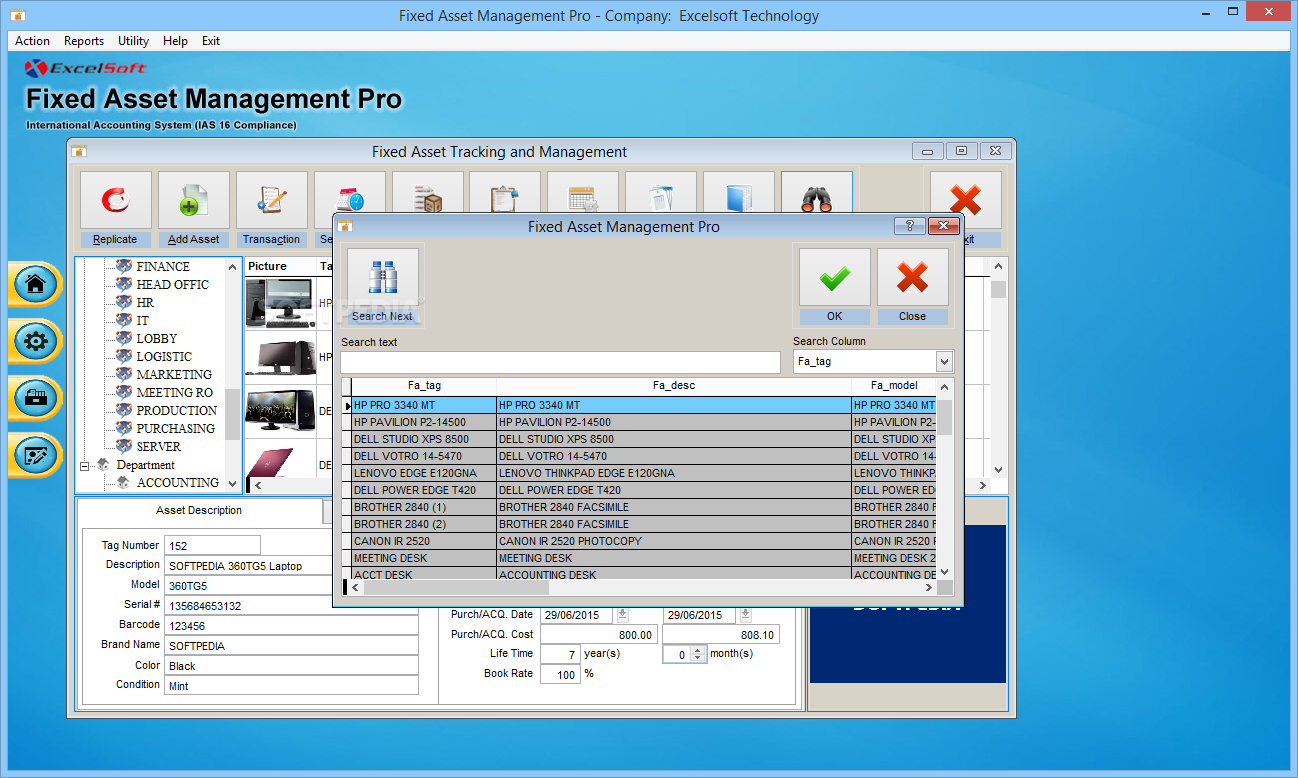Click the question mark help button in dialog

[909, 226]
